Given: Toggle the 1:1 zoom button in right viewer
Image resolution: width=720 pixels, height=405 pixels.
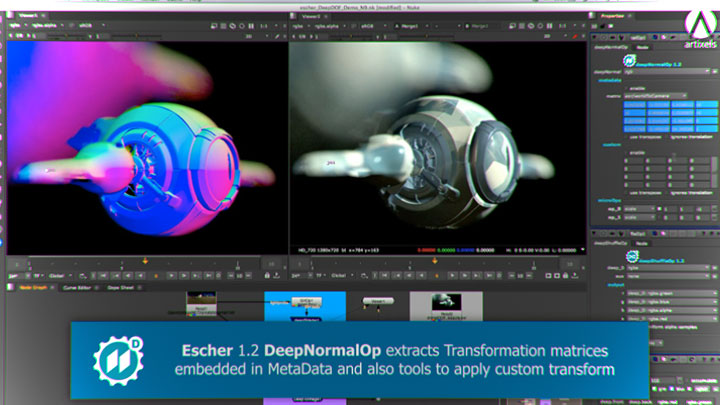Looking at the screenshot, I should pyautogui.click(x=562, y=26).
